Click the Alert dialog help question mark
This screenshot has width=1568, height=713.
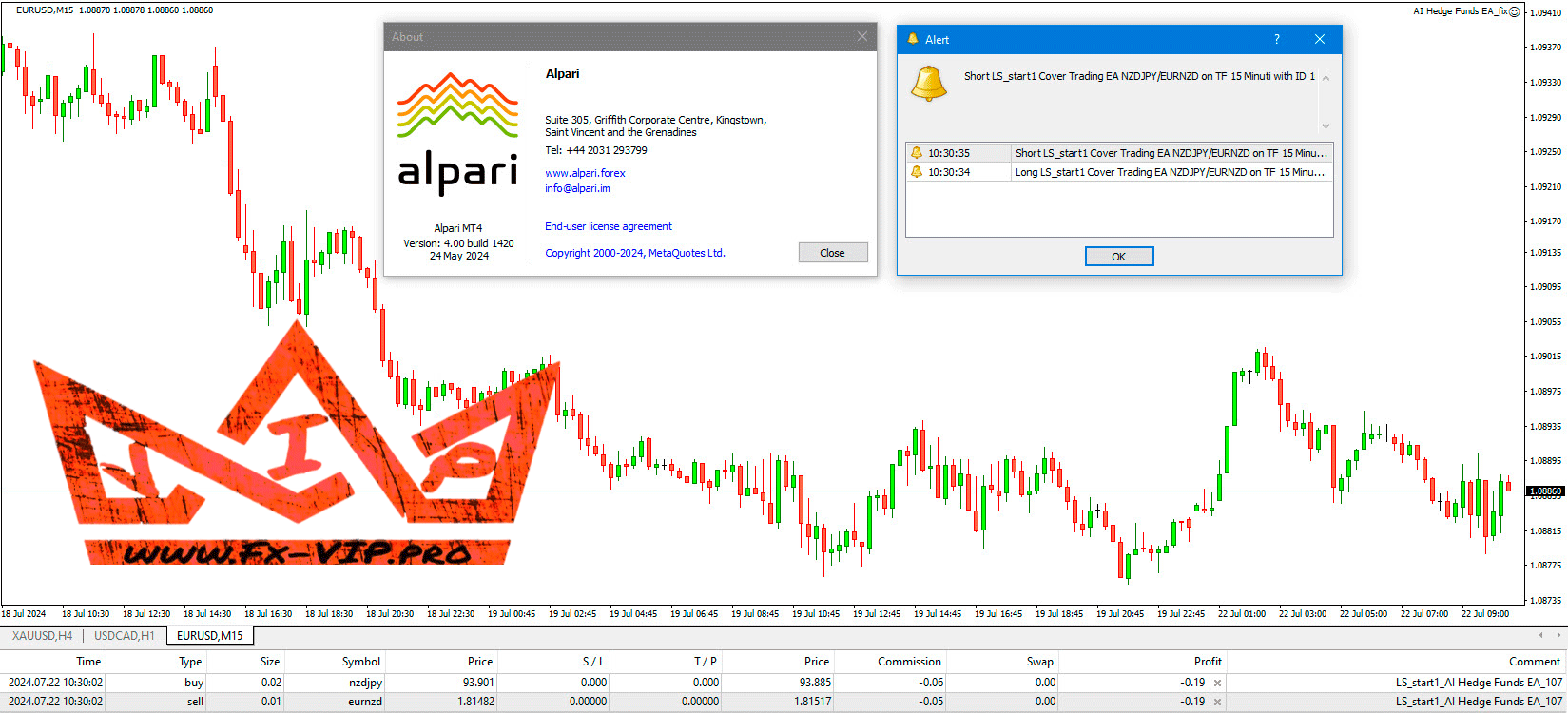coord(1277,39)
